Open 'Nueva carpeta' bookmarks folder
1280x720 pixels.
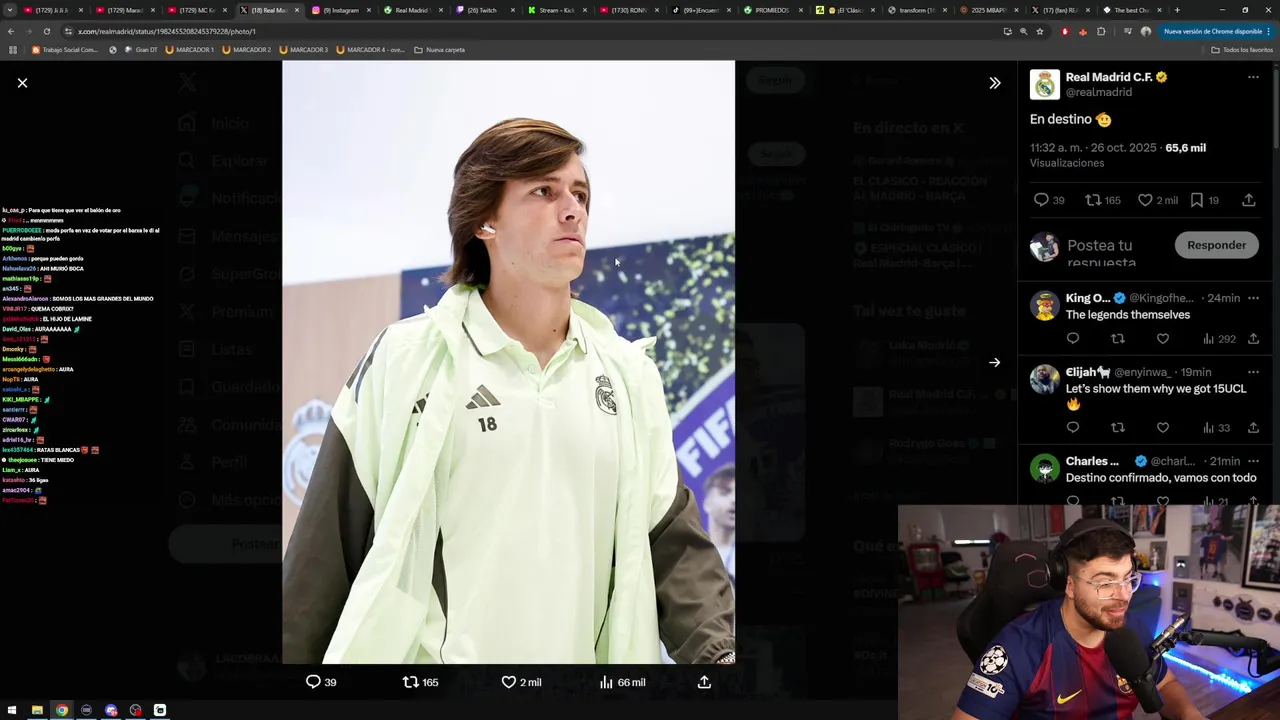[440, 49]
